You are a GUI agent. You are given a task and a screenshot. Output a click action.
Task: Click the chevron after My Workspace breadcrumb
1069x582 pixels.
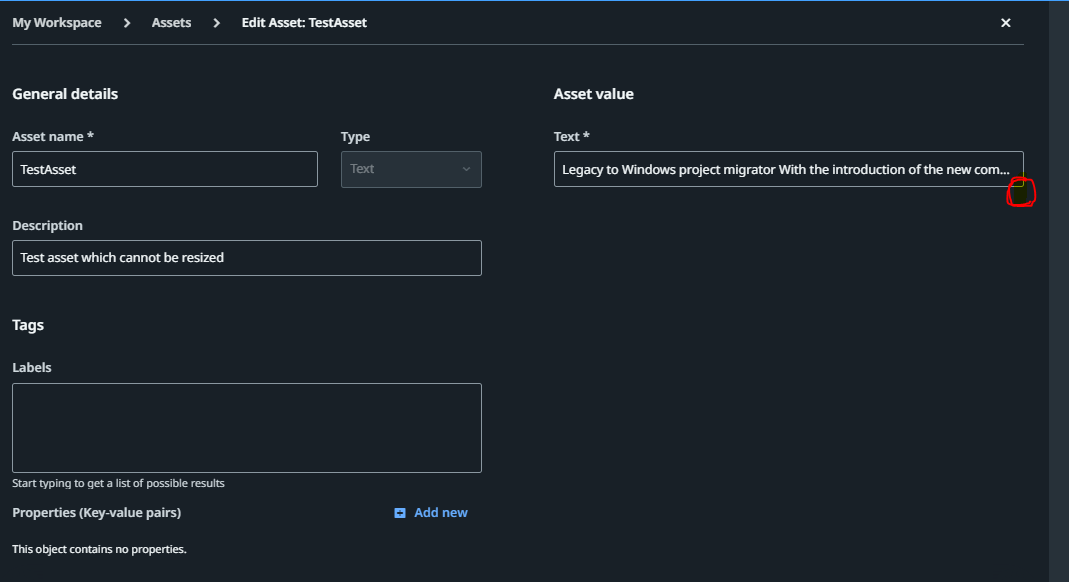coord(127,23)
